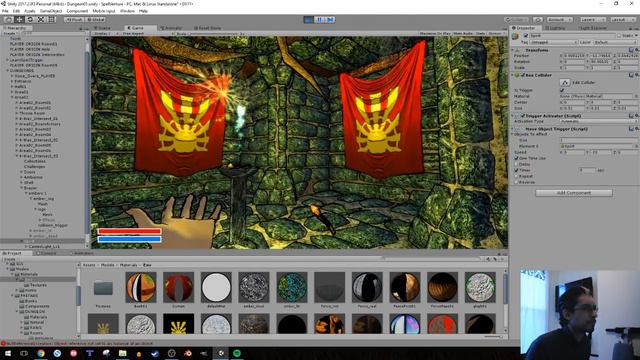Click the Position X field

pos(575,56)
